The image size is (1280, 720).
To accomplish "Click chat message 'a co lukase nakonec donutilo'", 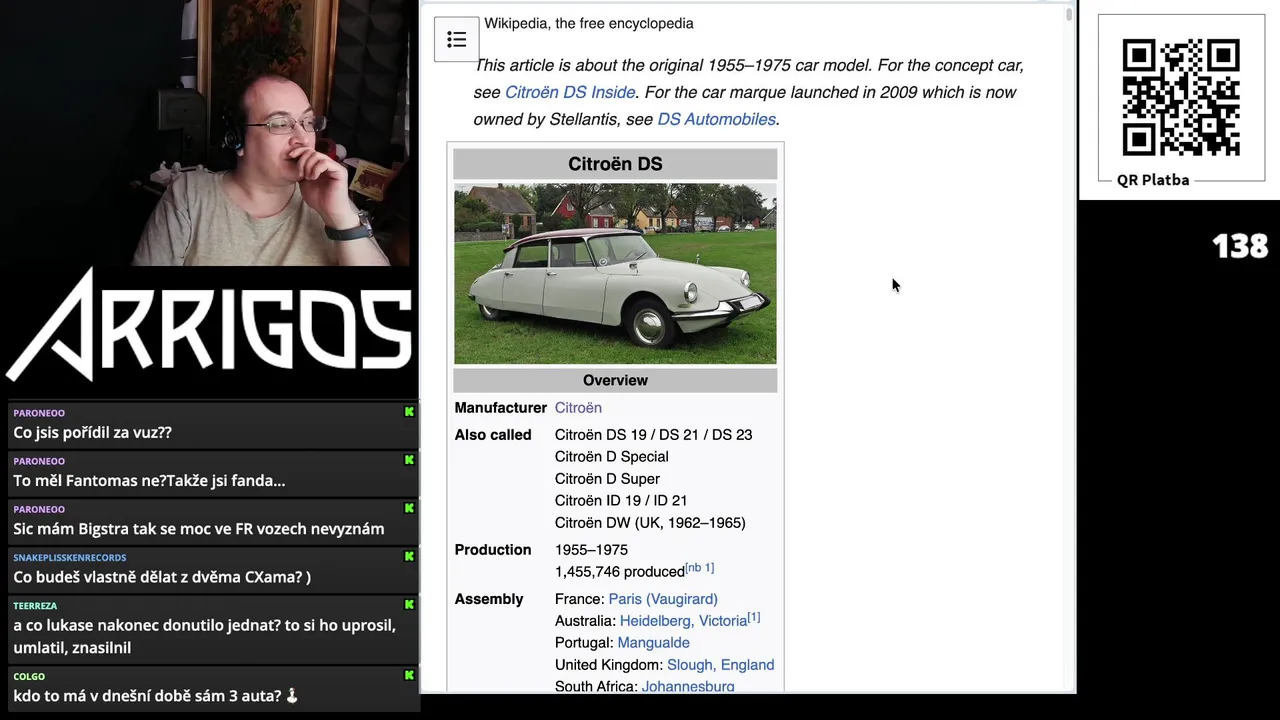I will pyautogui.click(x=205, y=636).
